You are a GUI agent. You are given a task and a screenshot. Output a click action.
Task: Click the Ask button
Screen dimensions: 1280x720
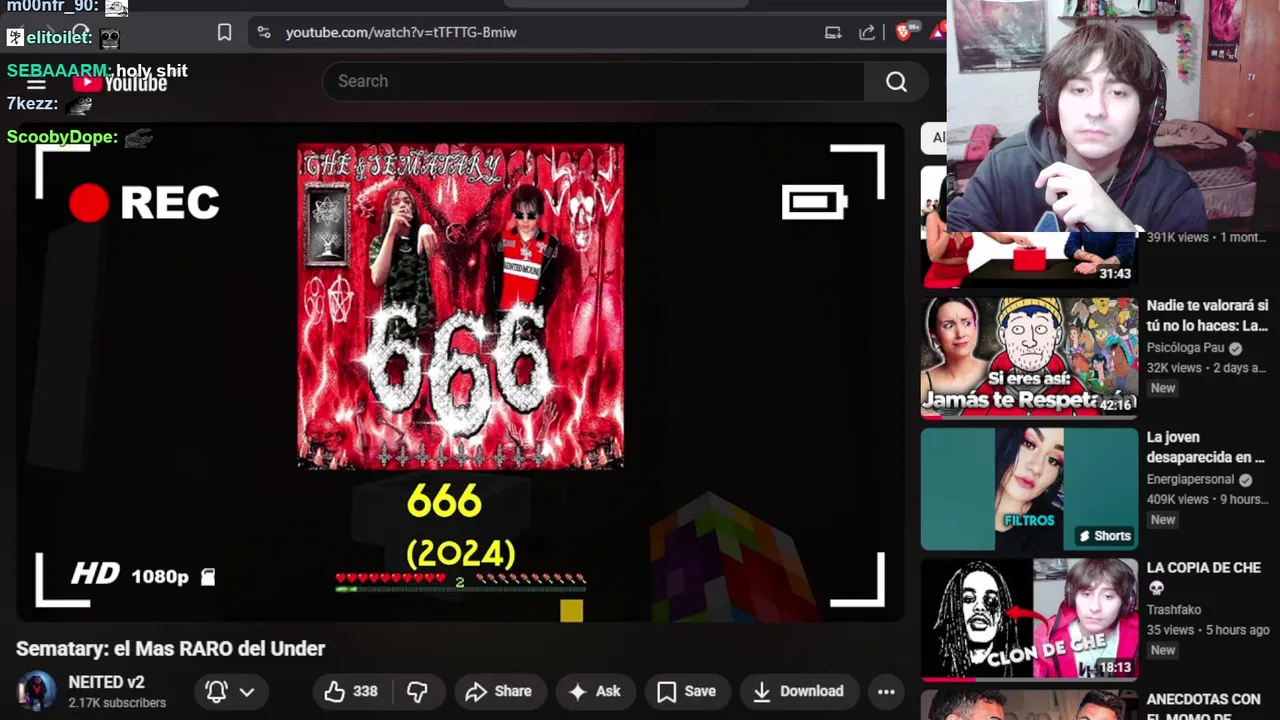click(x=595, y=691)
